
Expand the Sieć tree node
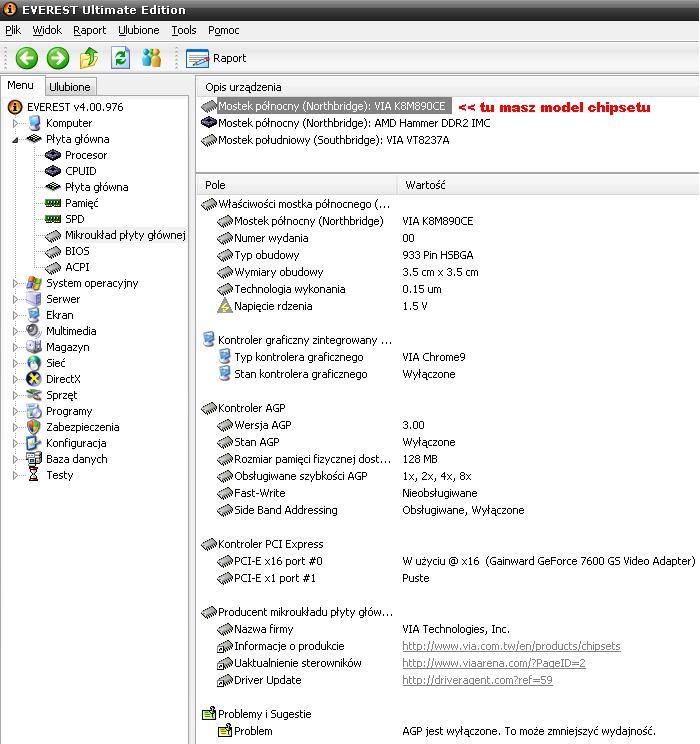pos(15,363)
